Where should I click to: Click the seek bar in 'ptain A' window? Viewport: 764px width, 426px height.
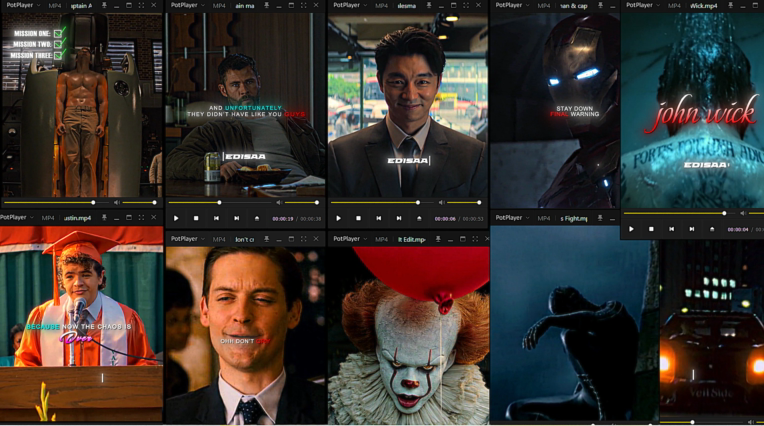click(x=57, y=202)
